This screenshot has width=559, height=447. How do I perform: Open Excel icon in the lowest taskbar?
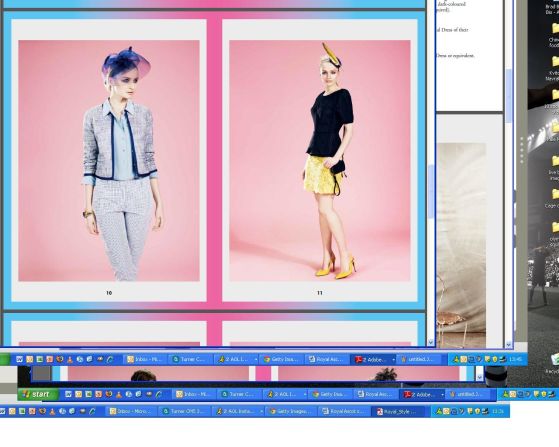click(22, 411)
